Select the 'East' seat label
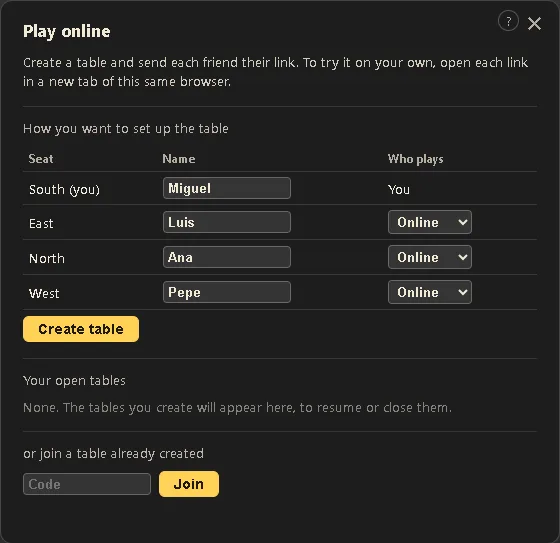This screenshot has width=560, height=543. [x=41, y=224]
